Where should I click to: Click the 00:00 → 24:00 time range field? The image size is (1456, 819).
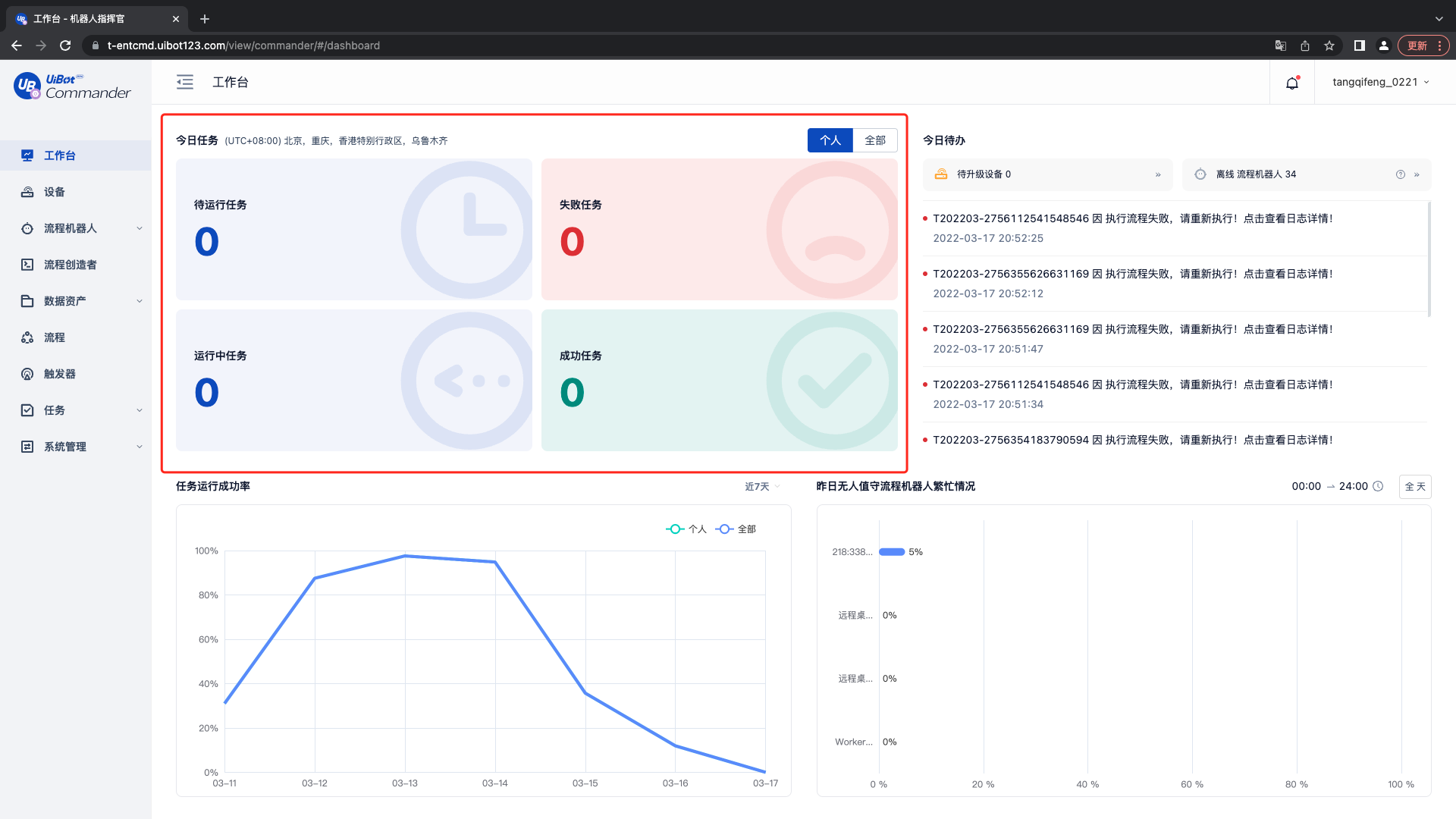1338,486
